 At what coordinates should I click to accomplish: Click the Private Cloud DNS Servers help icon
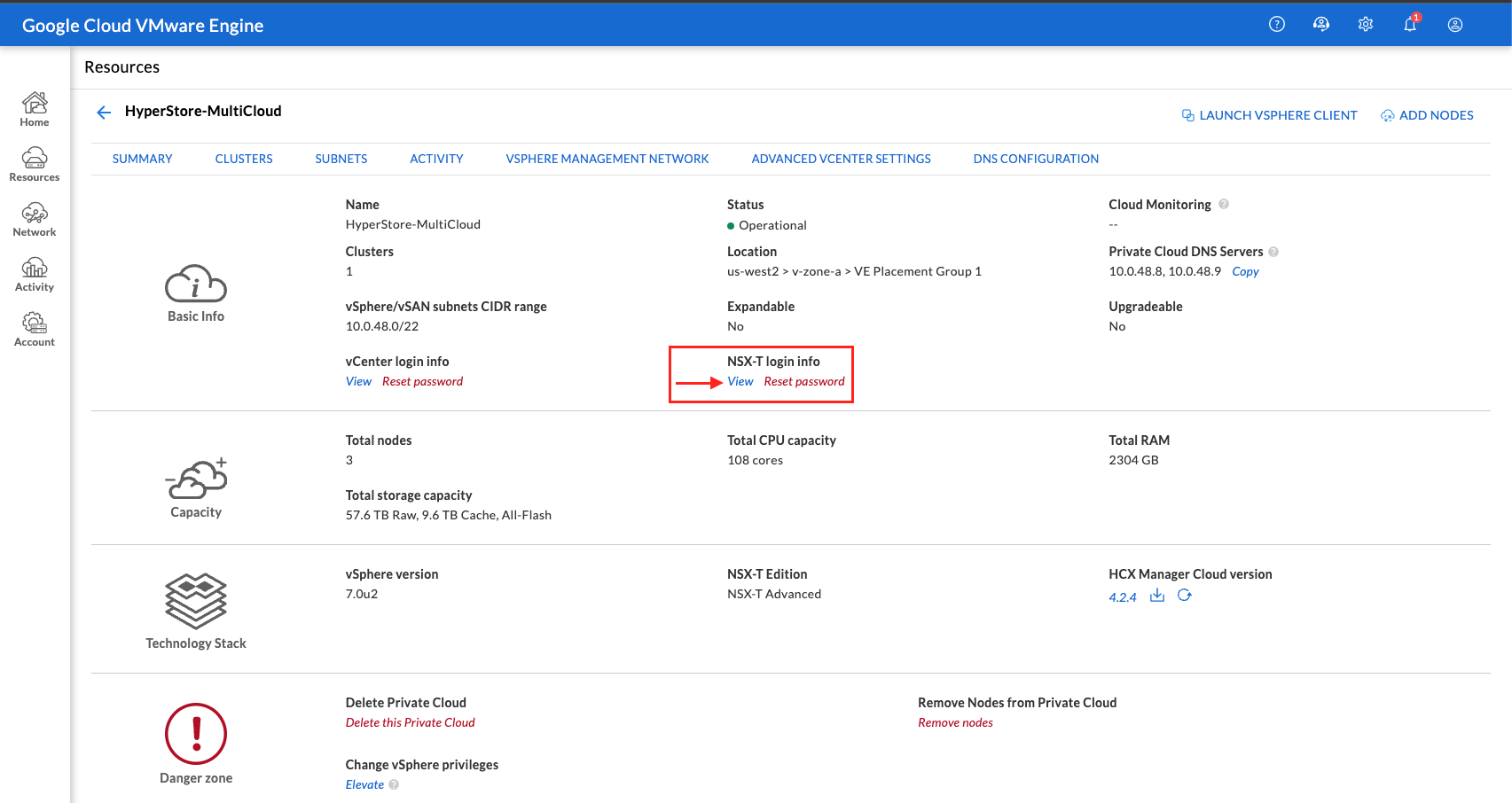click(1273, 252)
